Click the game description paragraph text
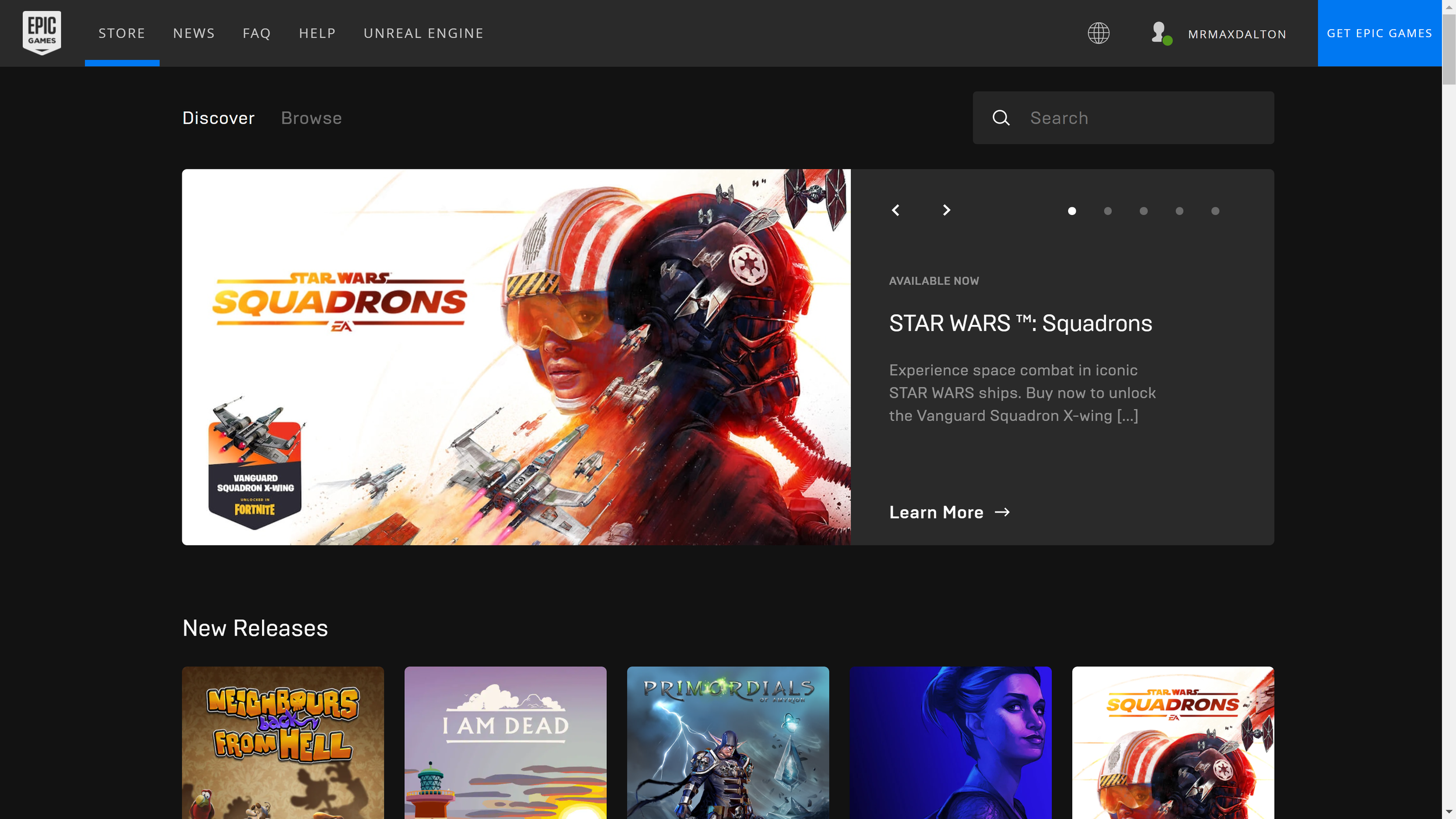1456x819 pixels. pos(1022,393)
